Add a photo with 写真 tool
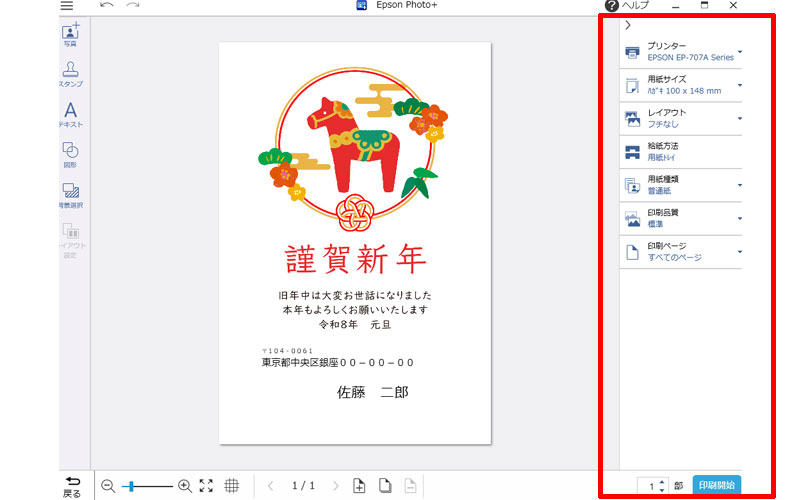The image size is (800, 500). point(70,35)
